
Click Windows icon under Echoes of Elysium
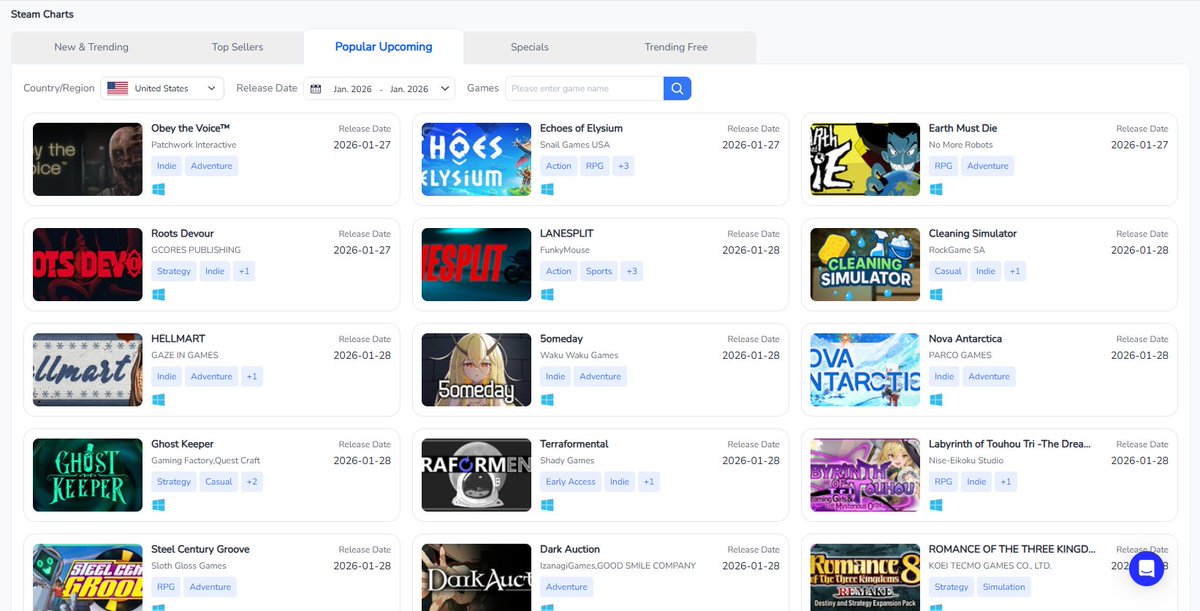point(547,189)
